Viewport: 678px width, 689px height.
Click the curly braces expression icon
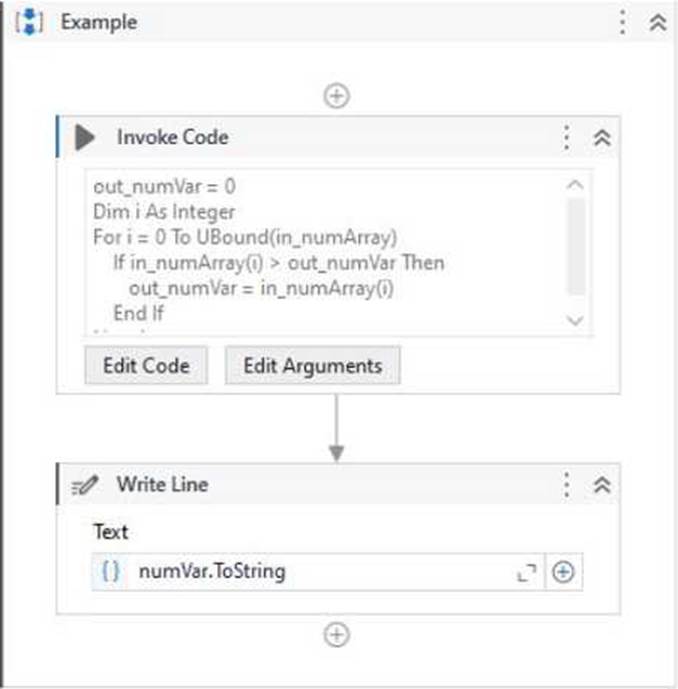tap(111, 572)
